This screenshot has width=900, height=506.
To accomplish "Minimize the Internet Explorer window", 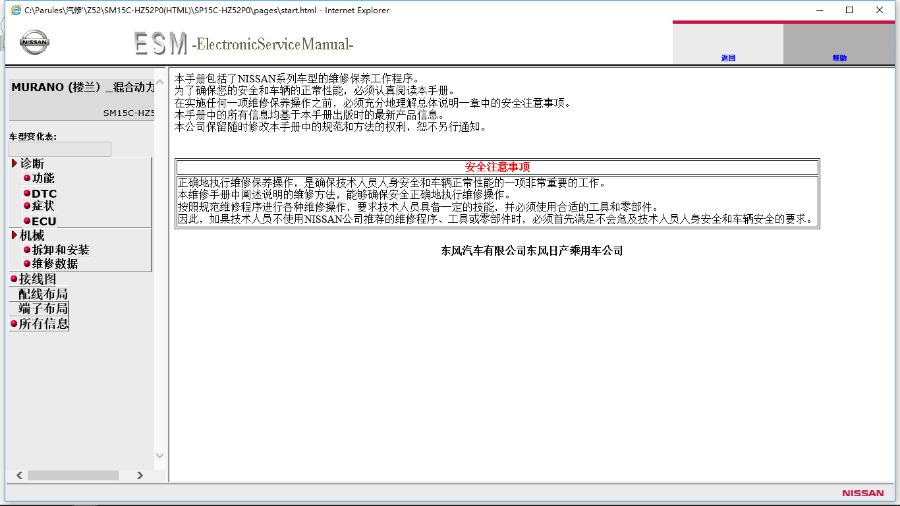I will pyautogui.click(x=820, y=10).
